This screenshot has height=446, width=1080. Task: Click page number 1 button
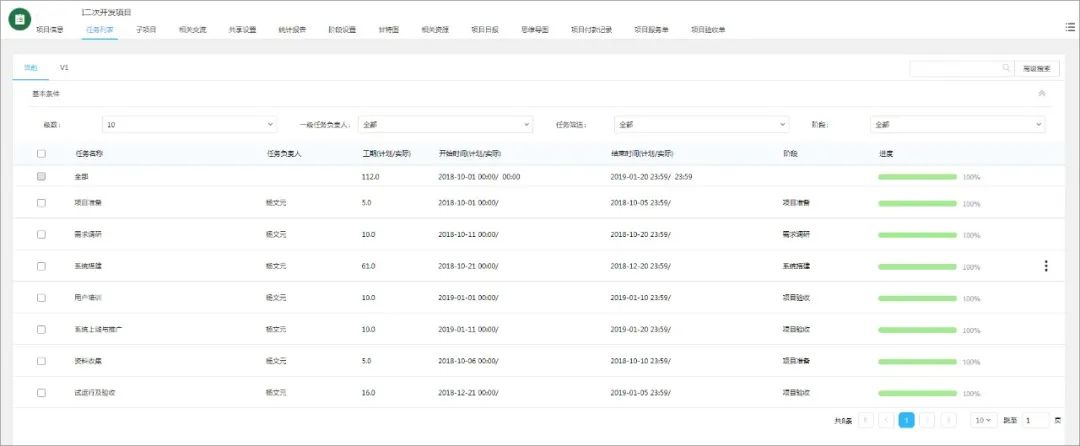pos(906,420)
